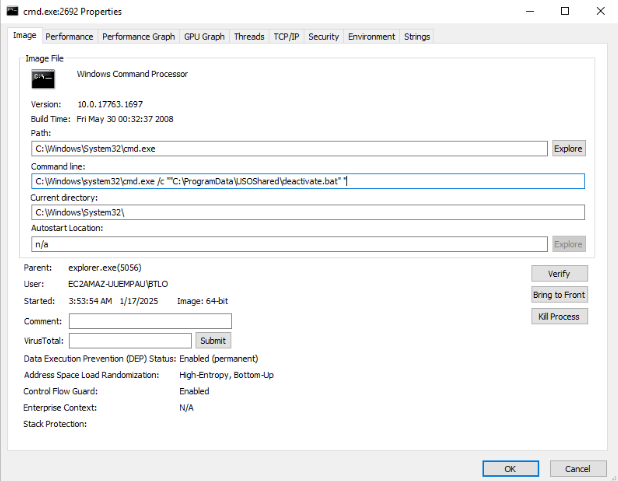Confirm with the OK button

pyautogui.click(x=510, y=468)
